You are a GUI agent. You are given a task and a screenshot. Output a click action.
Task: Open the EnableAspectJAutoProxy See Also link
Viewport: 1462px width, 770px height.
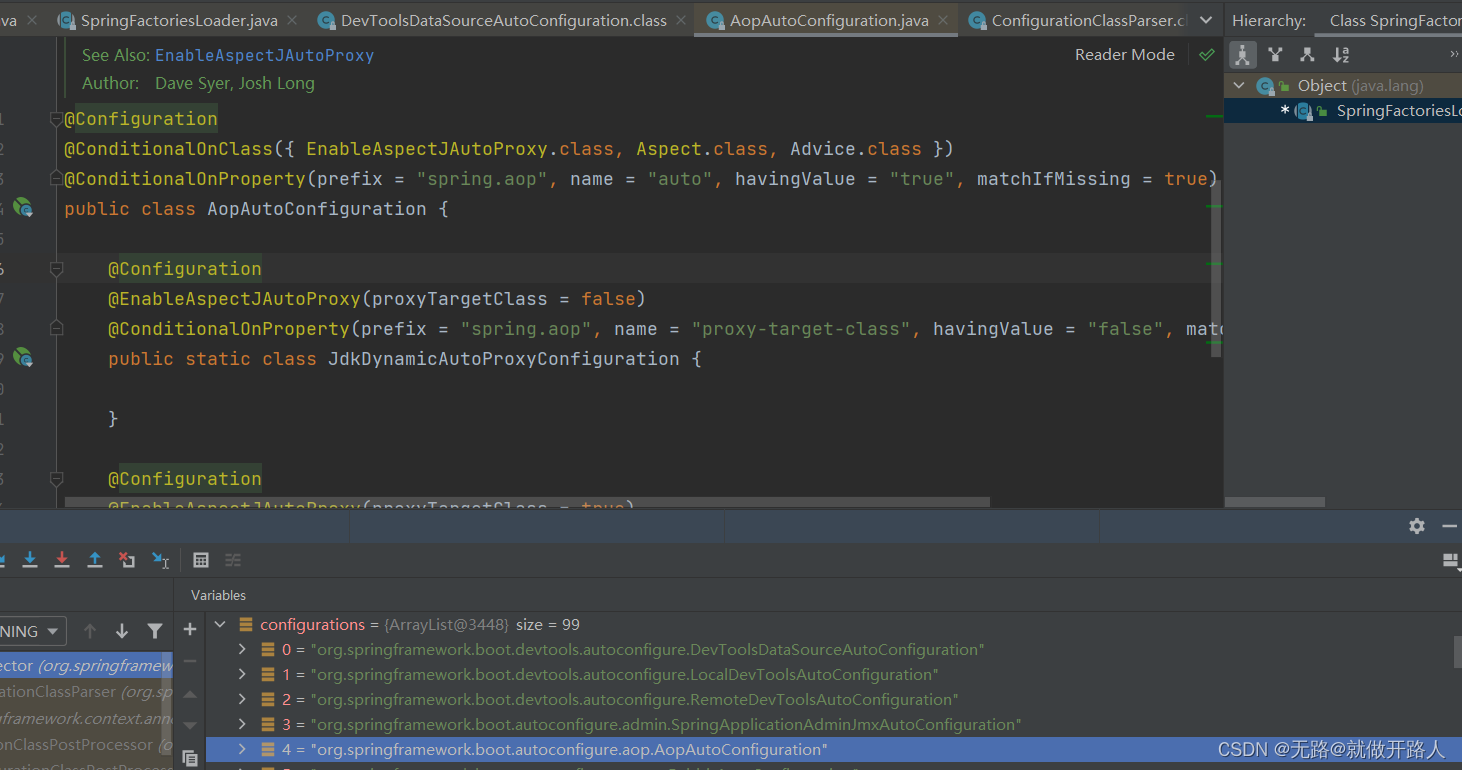[x=264, y=56]
